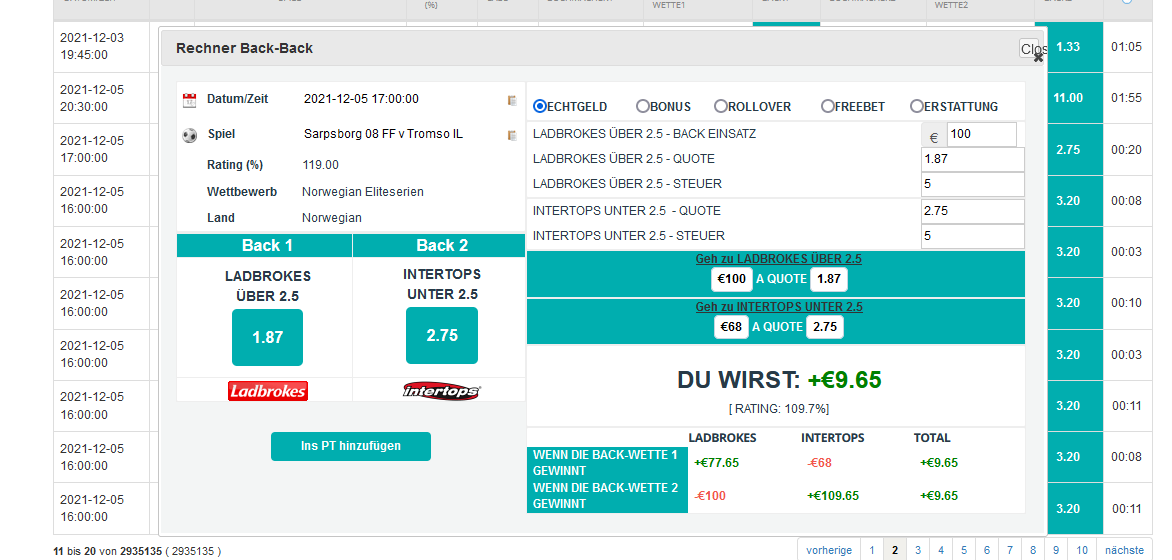The width and height of the screenshot is (1172, 560).
Task: Copy the Spiel name icon
Action: tap(512, 135)
